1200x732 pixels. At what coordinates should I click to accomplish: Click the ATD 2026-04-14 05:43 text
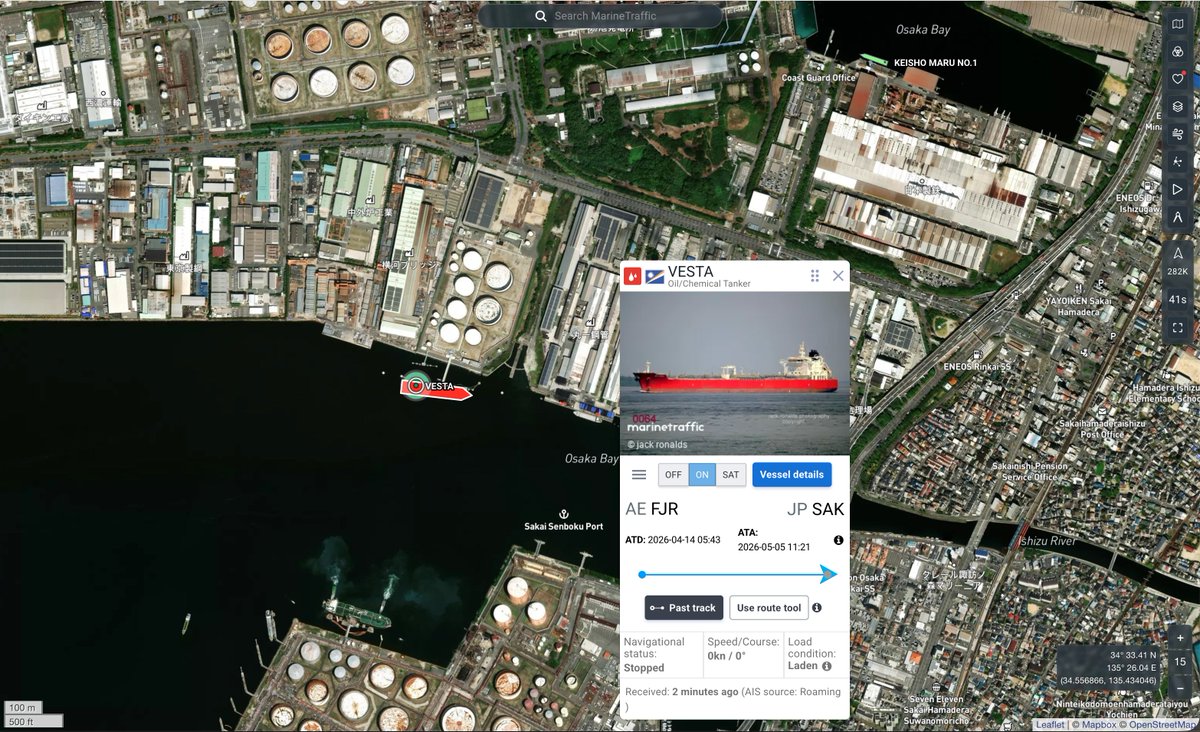(x=673, y=539)
